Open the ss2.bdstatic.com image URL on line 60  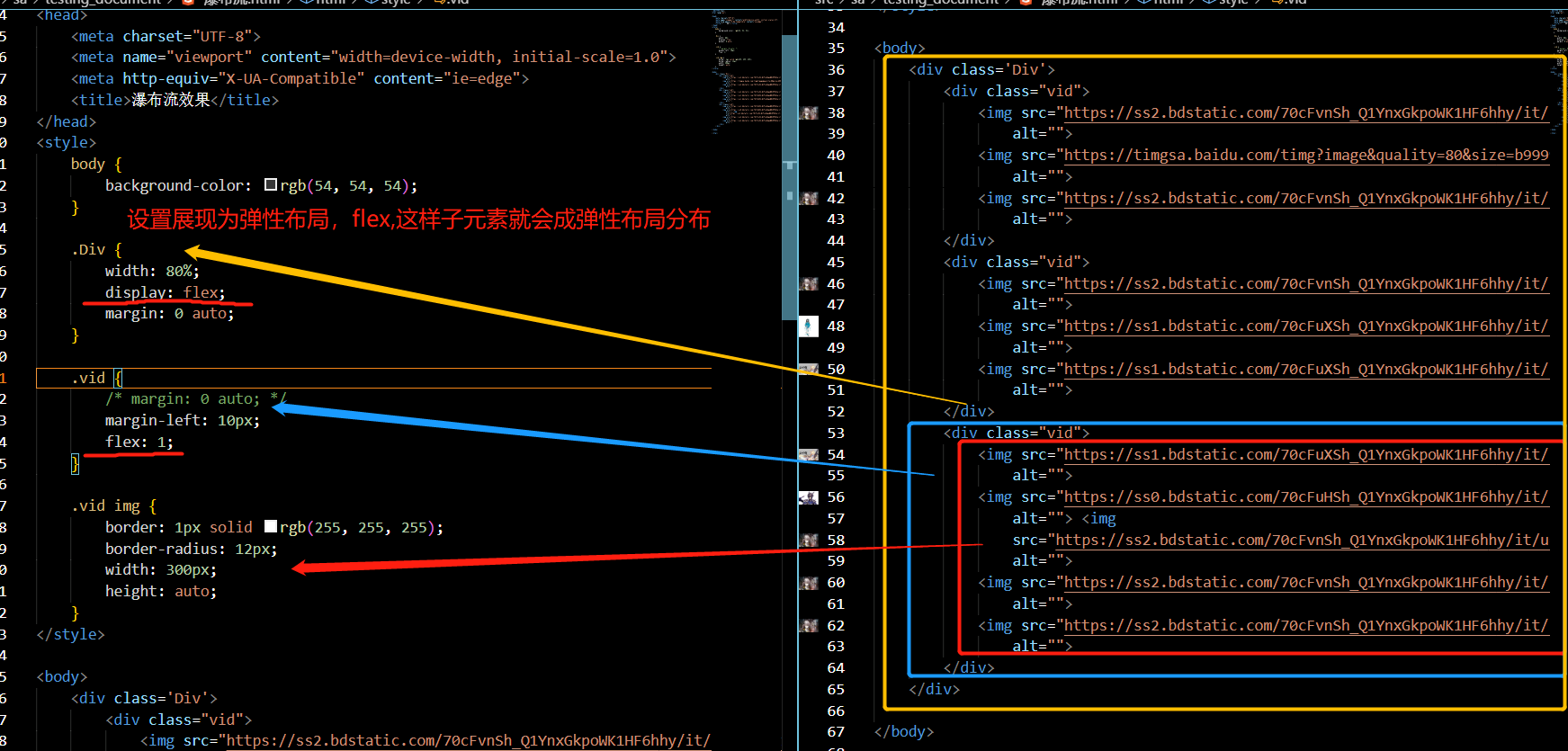pos(1306,582)
